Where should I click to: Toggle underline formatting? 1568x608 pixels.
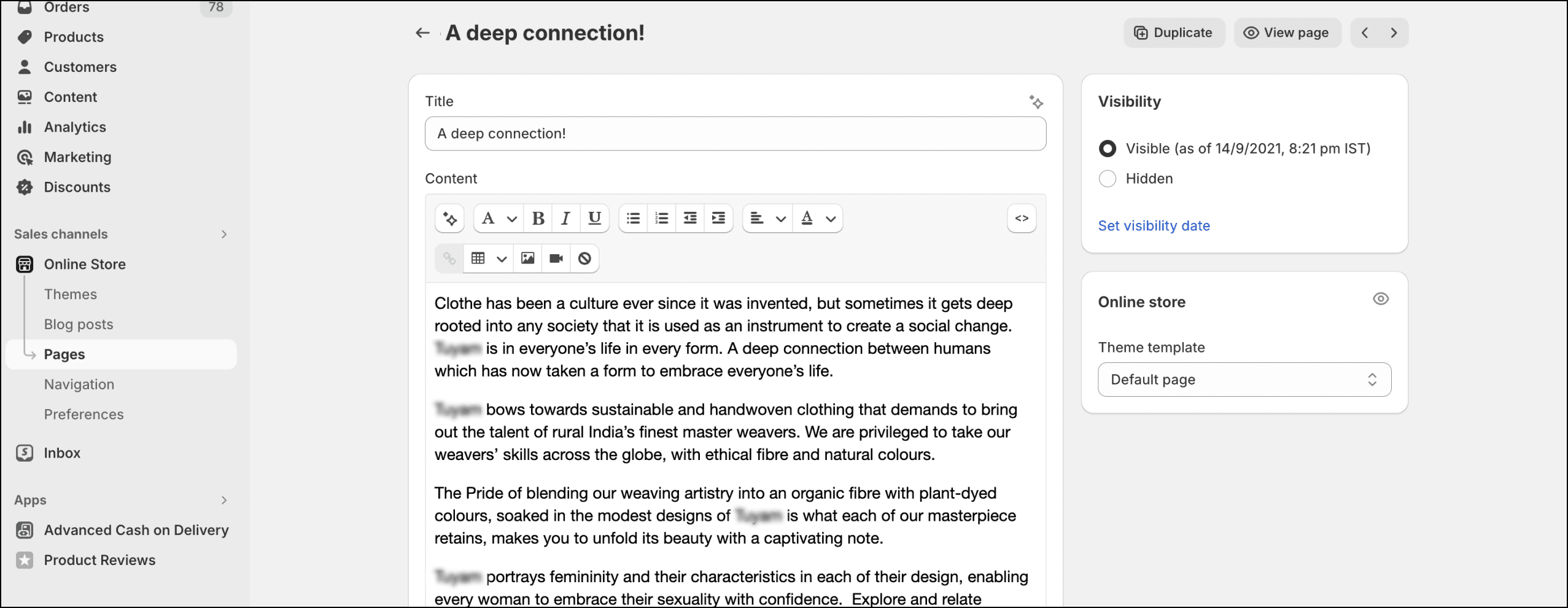[594, 218]
